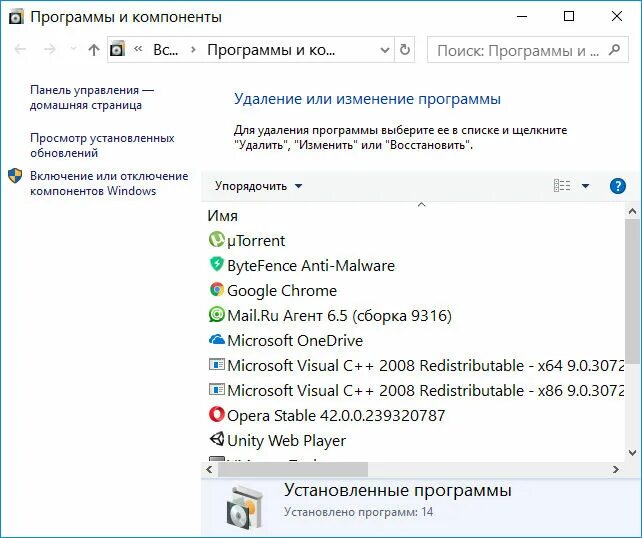This screenshot has width=642, height=538.
Task: Click the scroll right arrow of list
Action: (x=615, y=469)
